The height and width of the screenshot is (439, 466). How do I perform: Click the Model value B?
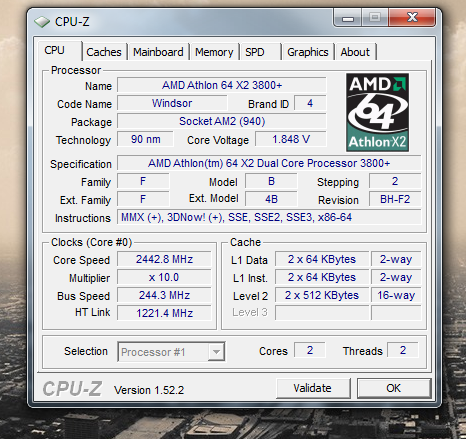coord(271,181)
